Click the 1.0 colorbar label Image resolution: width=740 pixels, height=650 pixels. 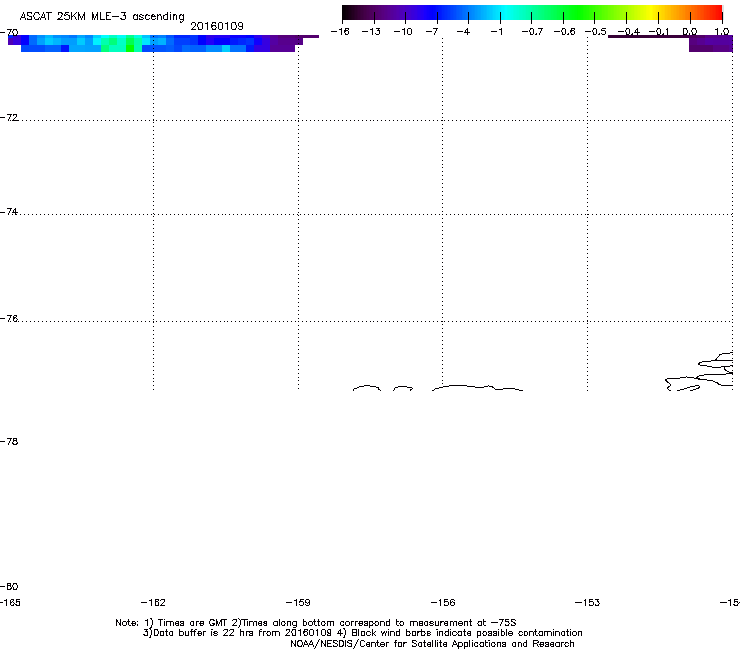point(722,32)
